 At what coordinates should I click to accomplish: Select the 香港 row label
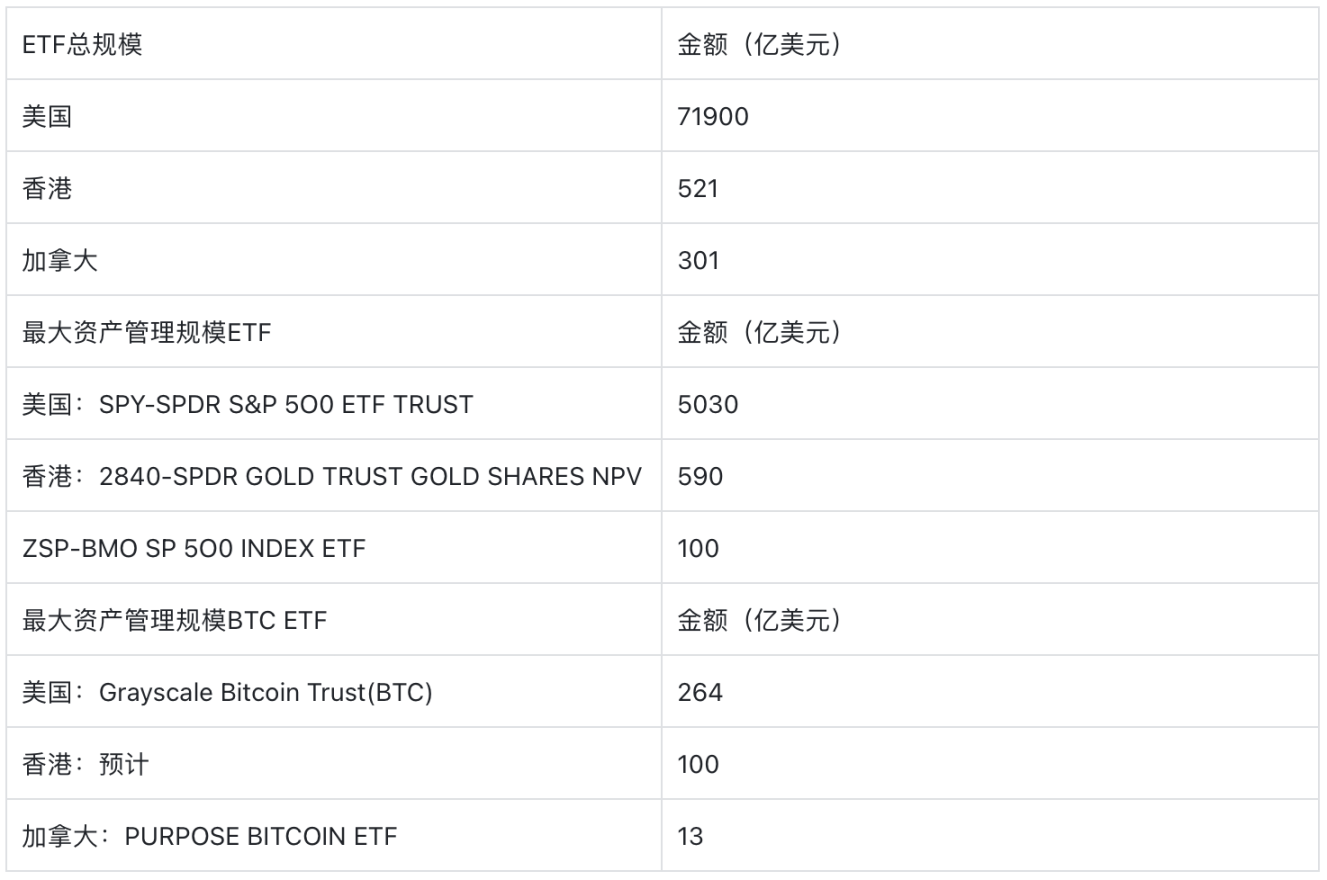point(47,189)
